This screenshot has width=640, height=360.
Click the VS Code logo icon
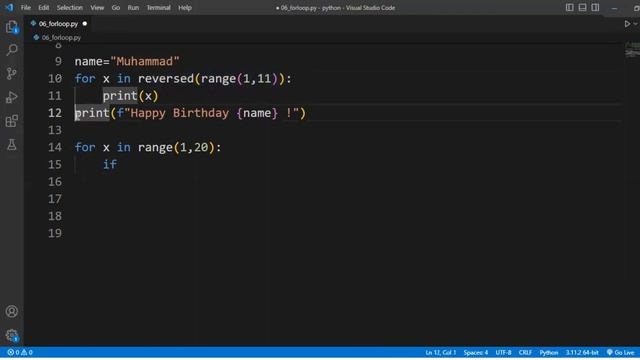point(9,7)
